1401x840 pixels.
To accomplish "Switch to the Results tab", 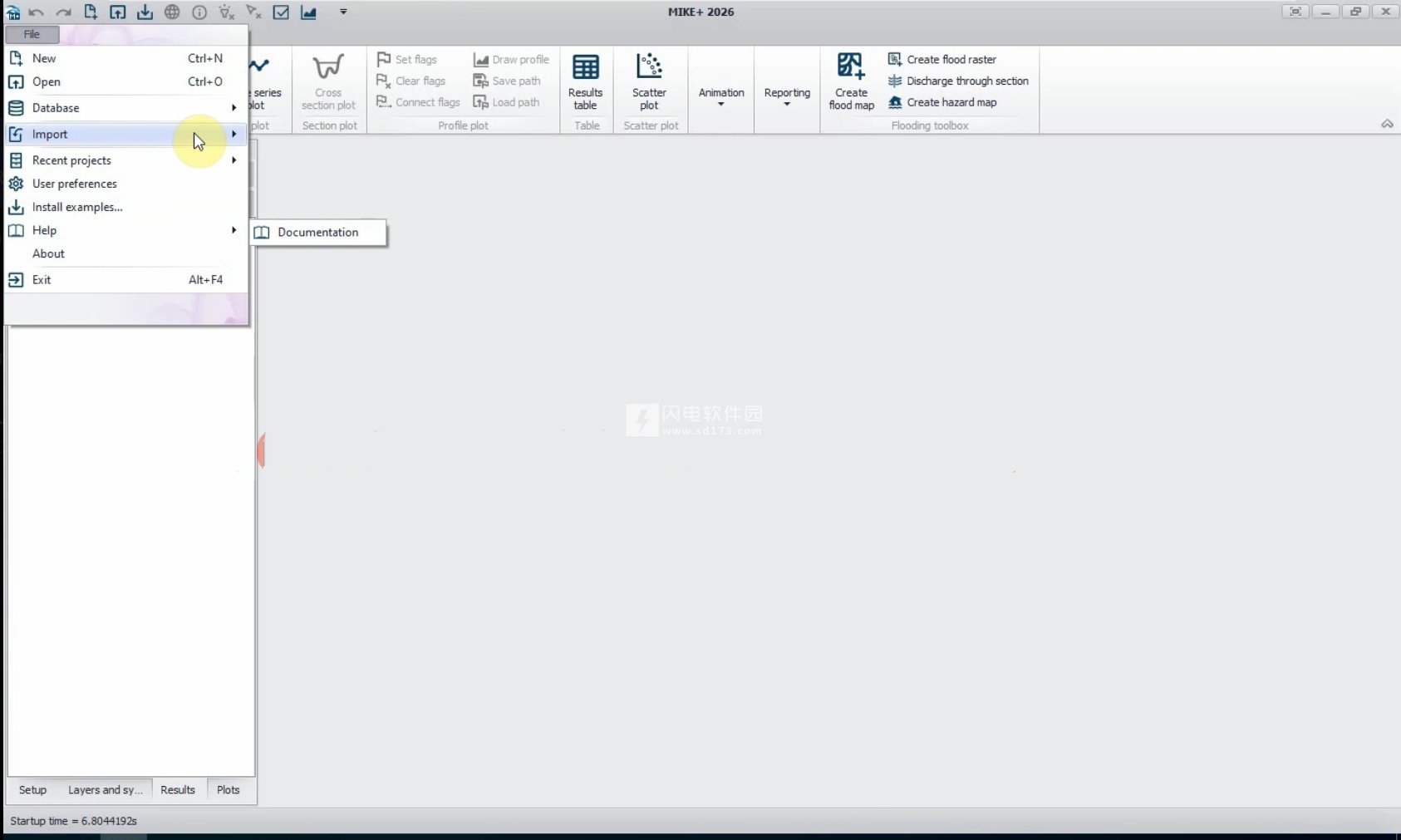I will point(178,790).
